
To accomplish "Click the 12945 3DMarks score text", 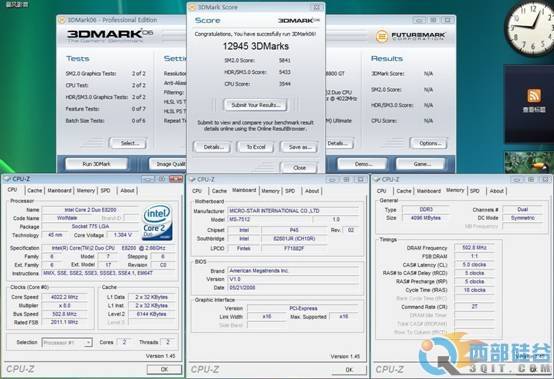I will pyautogui.click(x=255, y=46).
